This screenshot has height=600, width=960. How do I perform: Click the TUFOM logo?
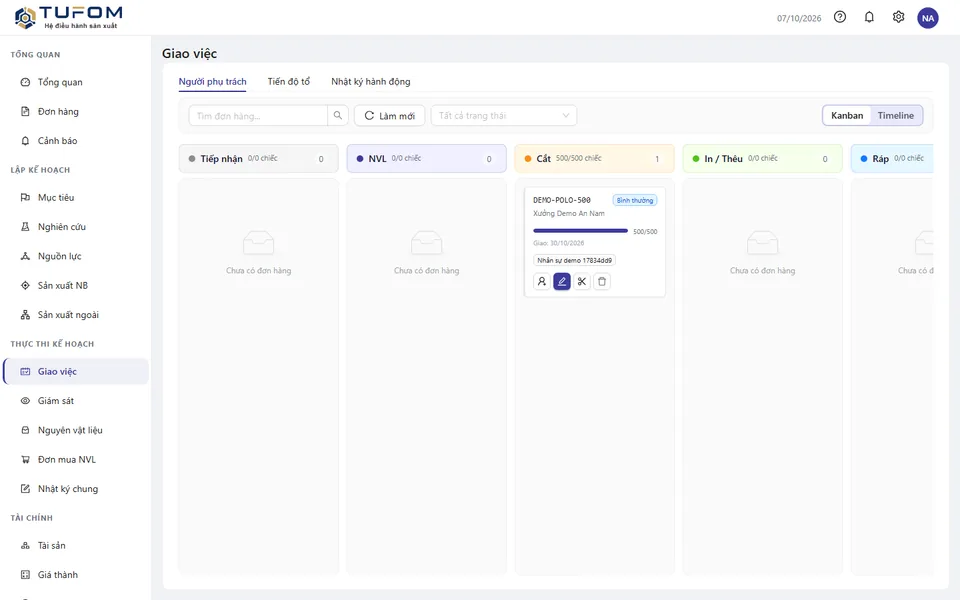[x=68, y=17]
